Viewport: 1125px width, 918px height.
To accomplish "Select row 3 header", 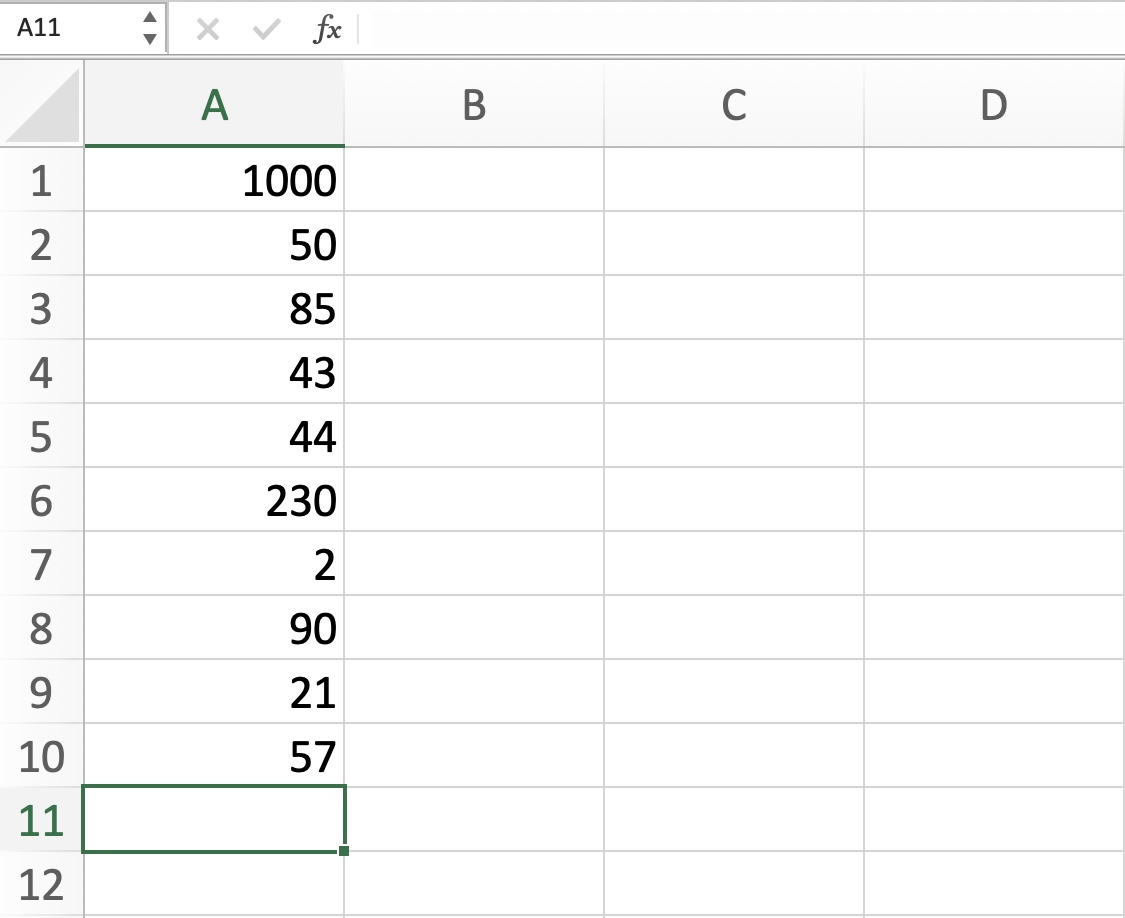I will click(x=42, y=307).
